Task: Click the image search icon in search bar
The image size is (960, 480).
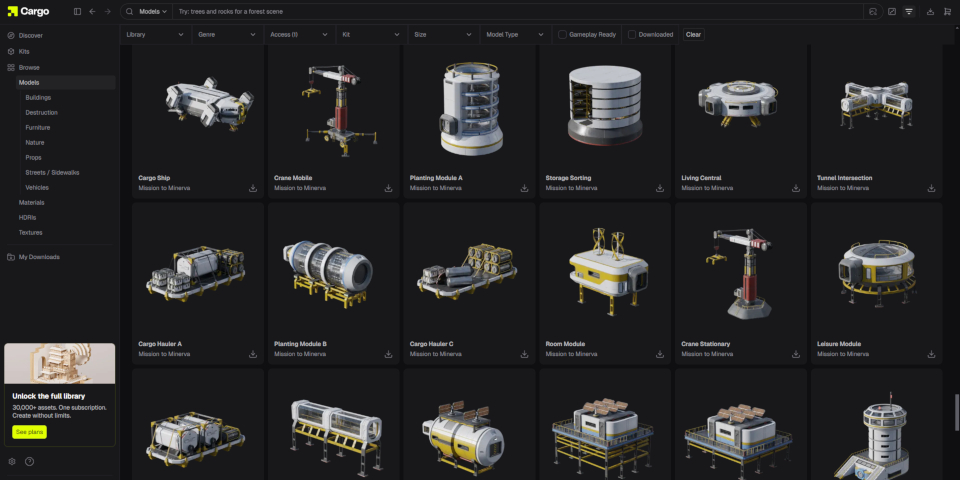Action: [873, 12]
